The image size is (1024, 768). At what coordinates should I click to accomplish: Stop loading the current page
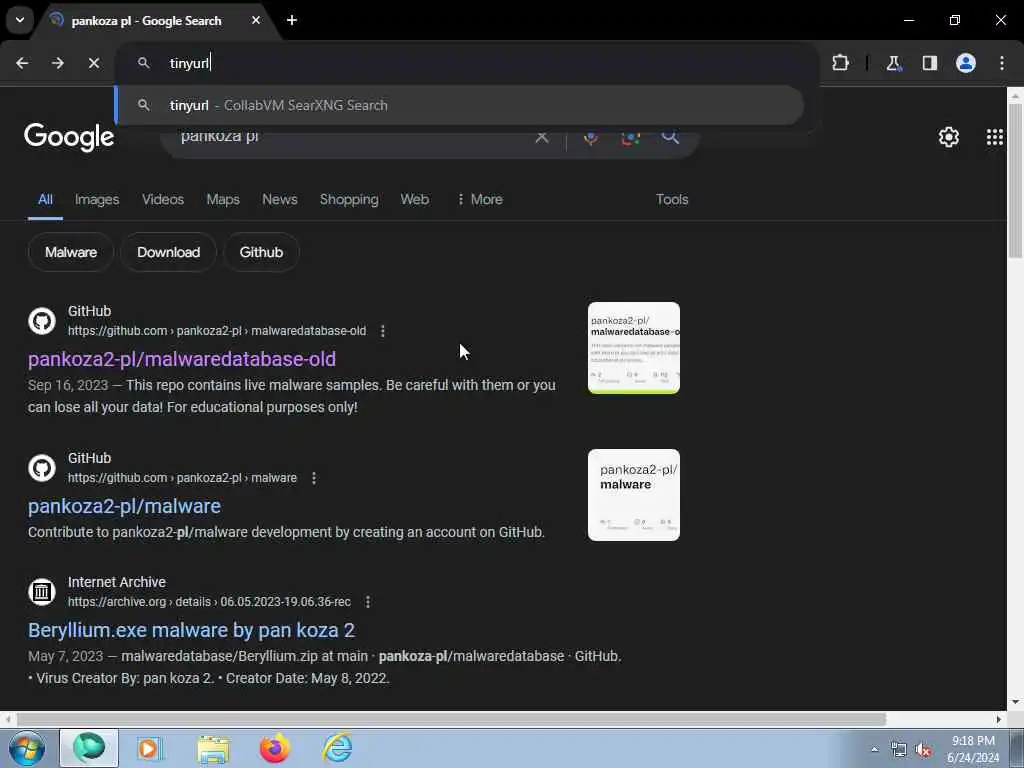(94, 63)
